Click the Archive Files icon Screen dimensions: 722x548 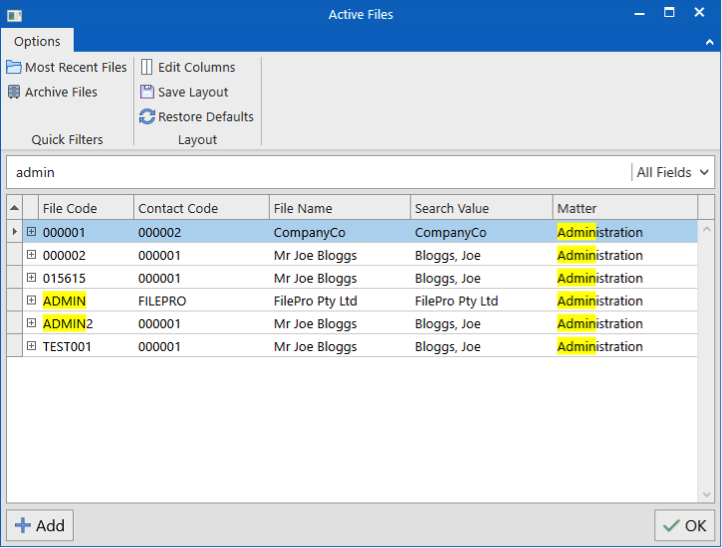coord(14,92)
